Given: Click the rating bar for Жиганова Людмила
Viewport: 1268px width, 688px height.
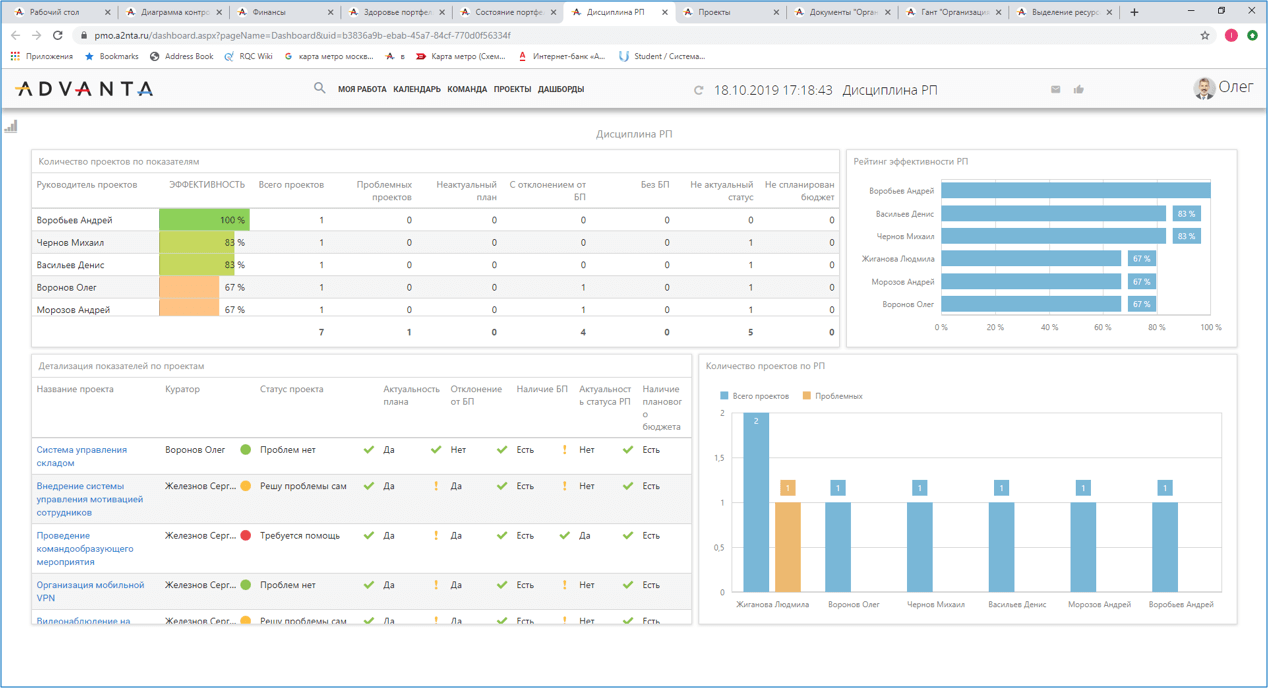Looking at the screenshot, I should pos(1031,259).
